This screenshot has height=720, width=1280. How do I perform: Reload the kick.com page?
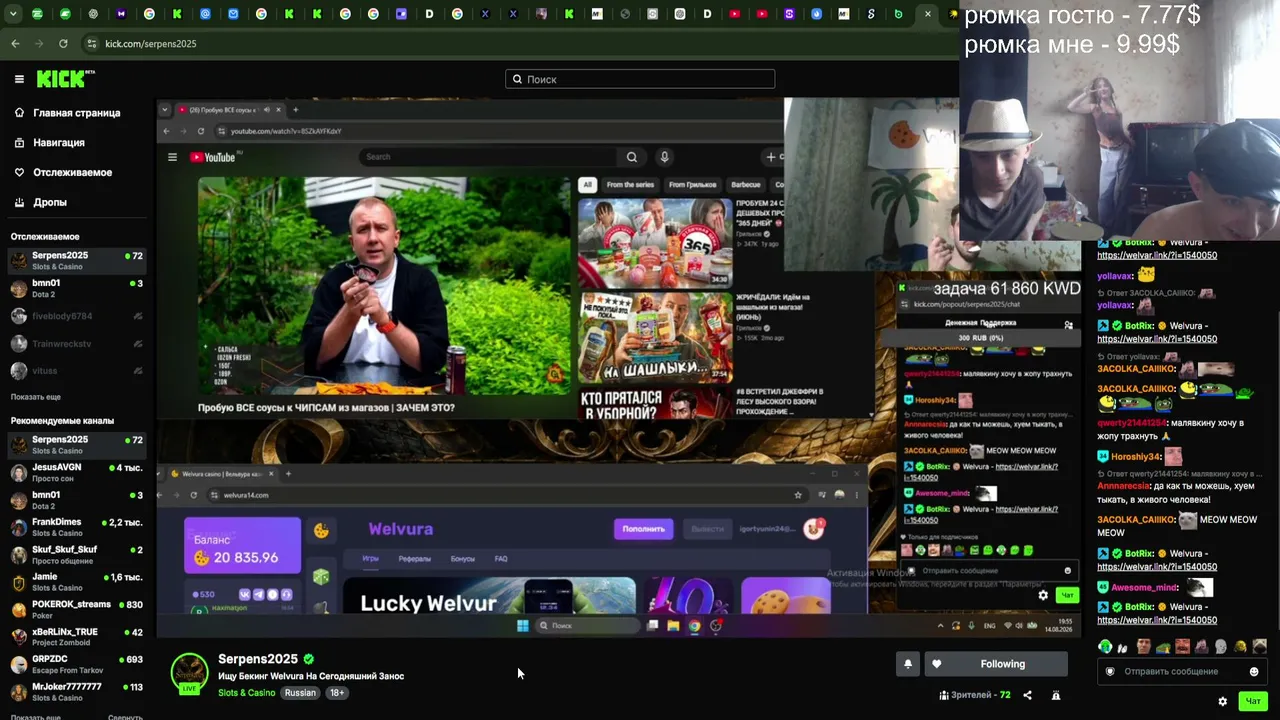pos(63,44)
